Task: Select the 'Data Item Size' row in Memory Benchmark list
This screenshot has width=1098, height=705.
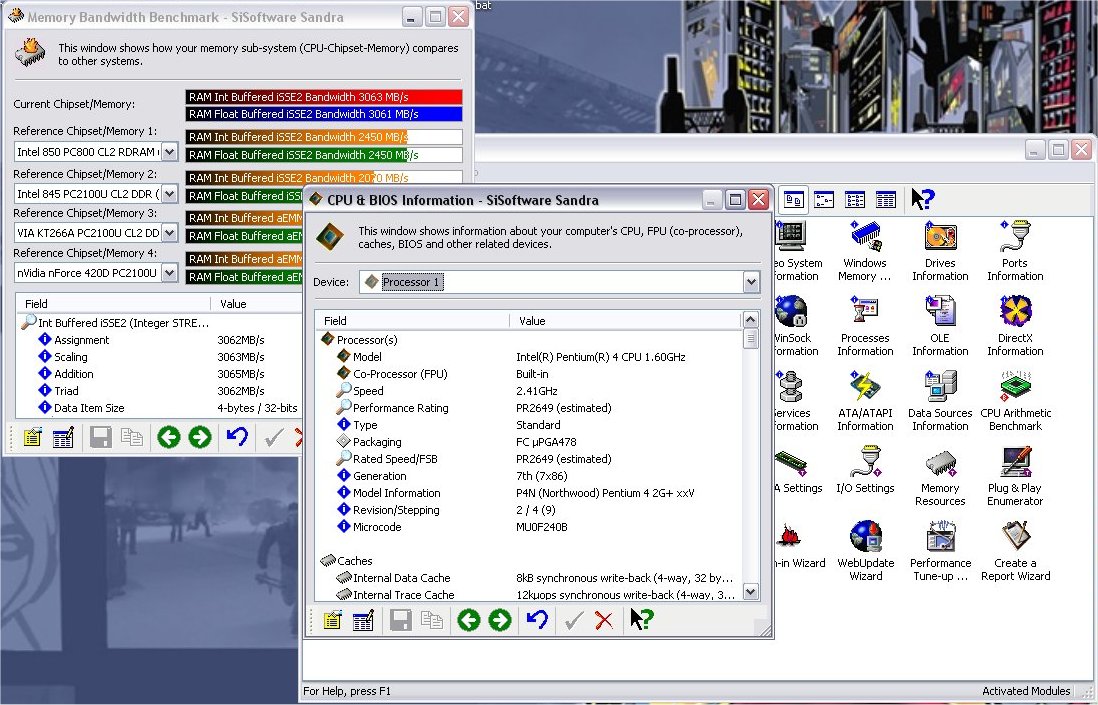Action: click(x=160, y=408)
